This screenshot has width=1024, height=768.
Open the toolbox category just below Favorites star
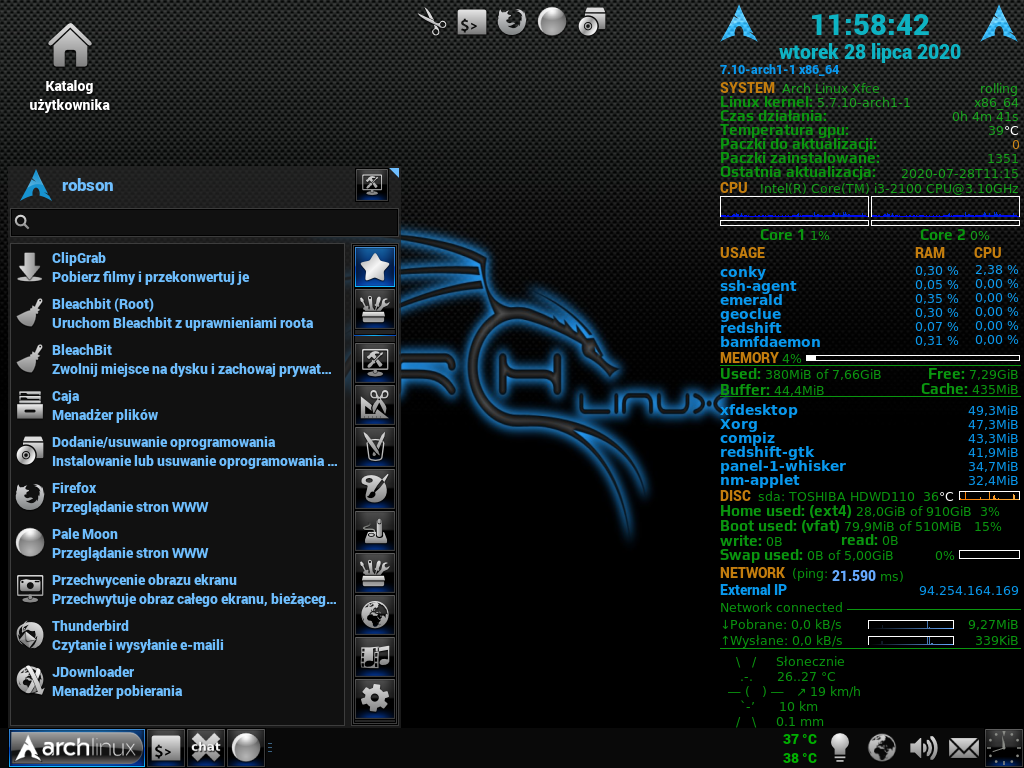pos(375,309)
